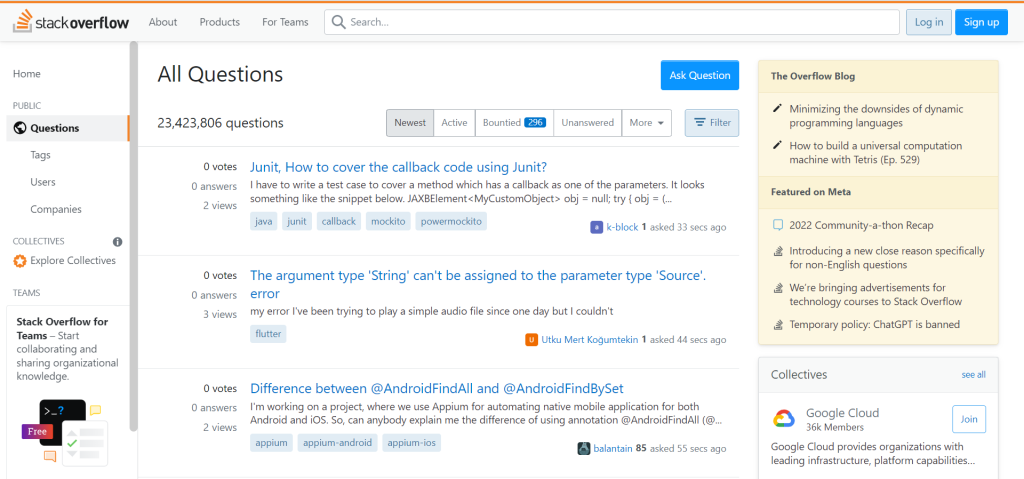Switch to the Bountied tab
The width and height of the screenshot is (1024, 479).
[x=514, y=123]
